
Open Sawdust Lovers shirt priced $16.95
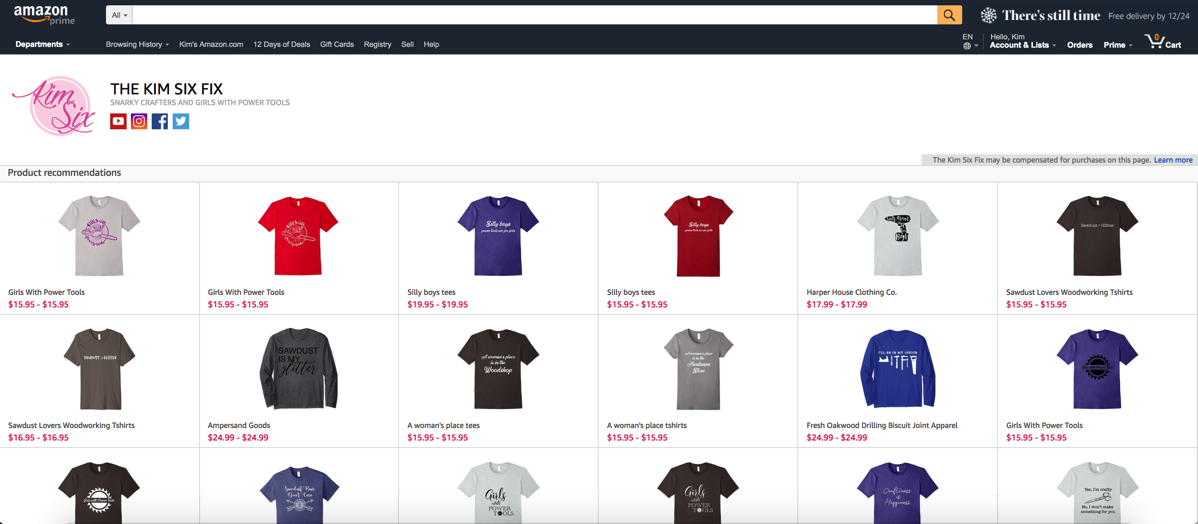click(99, 368)
